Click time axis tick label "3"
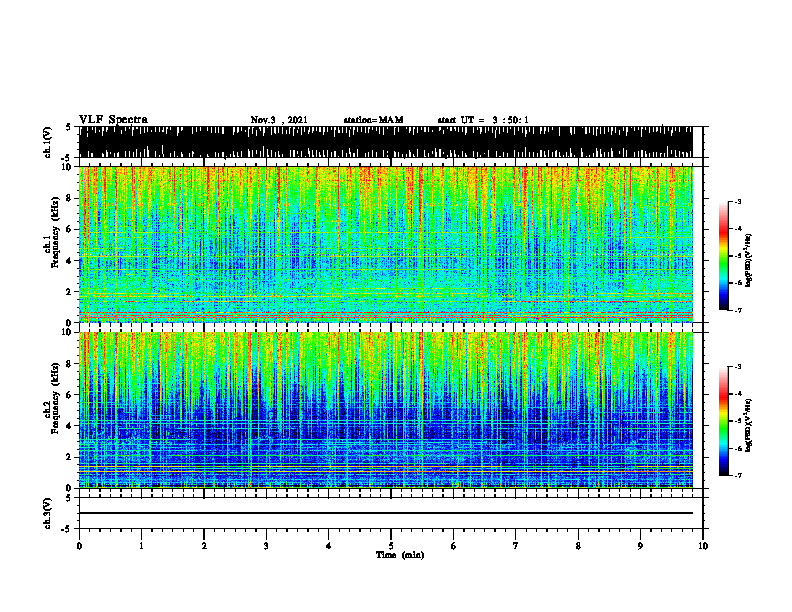Image resolution: width=792 pixels, height=612 pixels. point(266,546)
